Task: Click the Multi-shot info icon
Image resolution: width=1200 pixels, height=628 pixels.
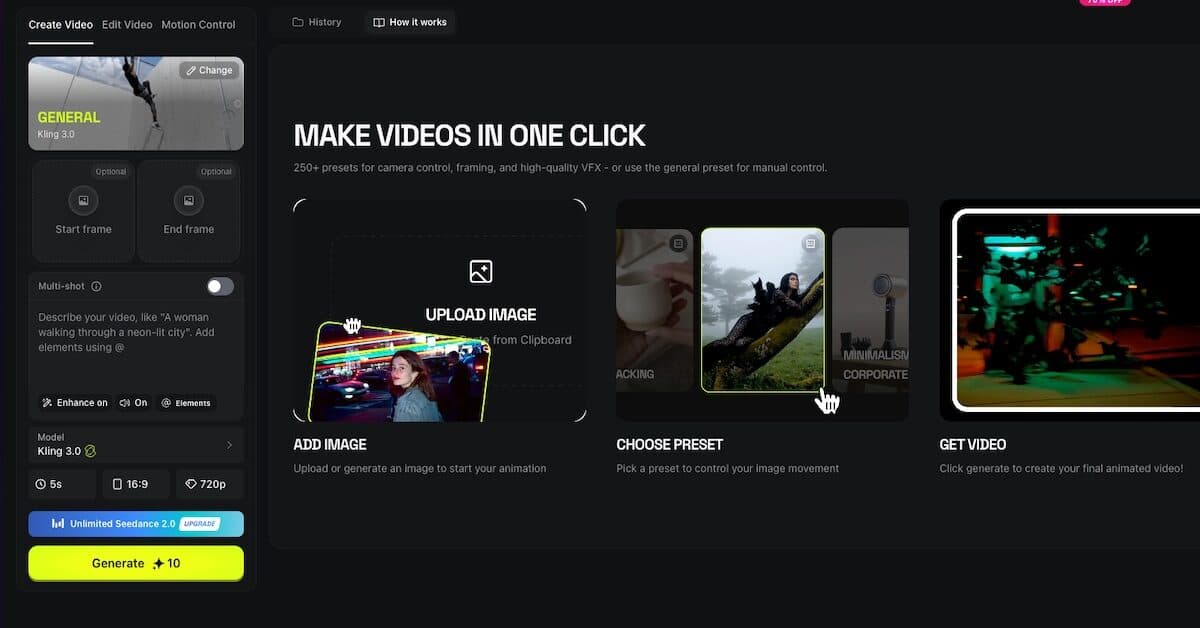Action: pos(96,286)
